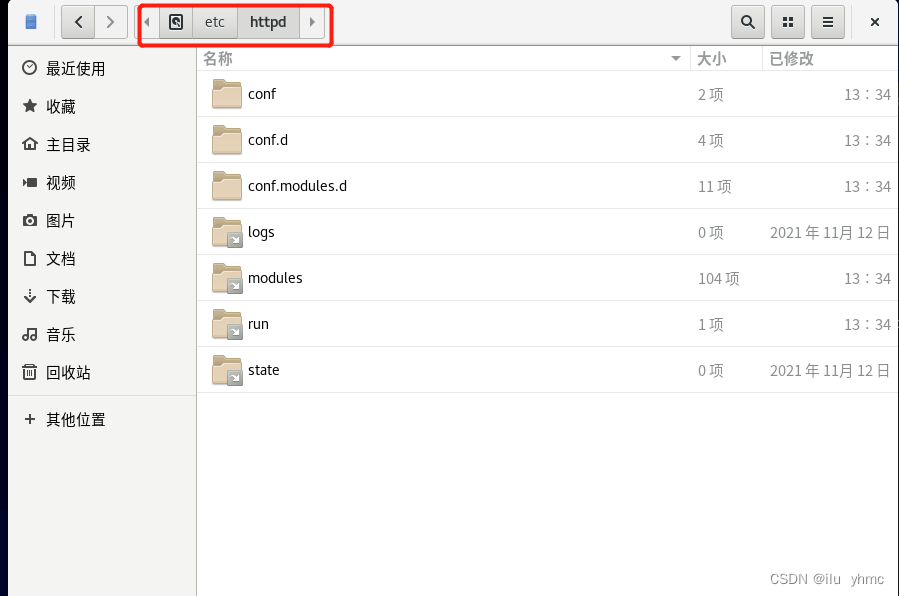The height and width of the screenshot is (596, 899).
Task: Open the 名称 column sort dropdown arrow
Action: click(676, 58)
